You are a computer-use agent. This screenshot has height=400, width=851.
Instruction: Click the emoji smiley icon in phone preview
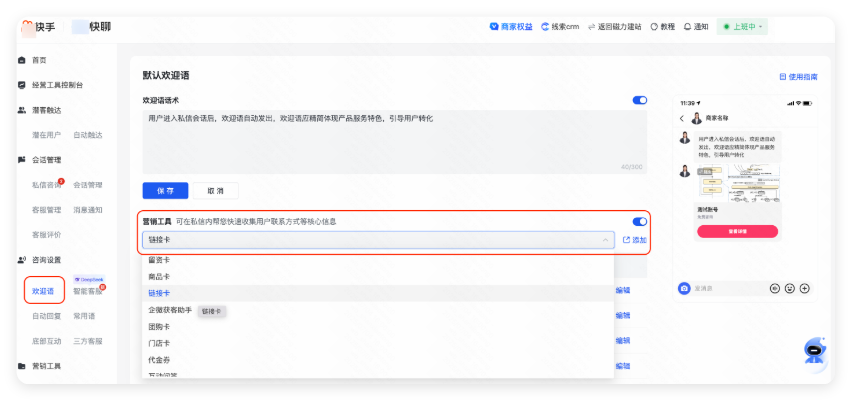[x=790, y=288]
